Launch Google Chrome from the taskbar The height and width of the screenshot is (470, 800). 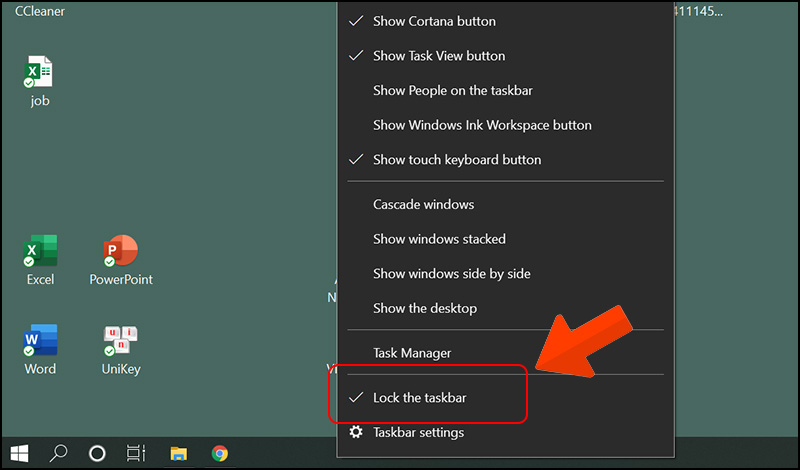click(x=220, y=453)
